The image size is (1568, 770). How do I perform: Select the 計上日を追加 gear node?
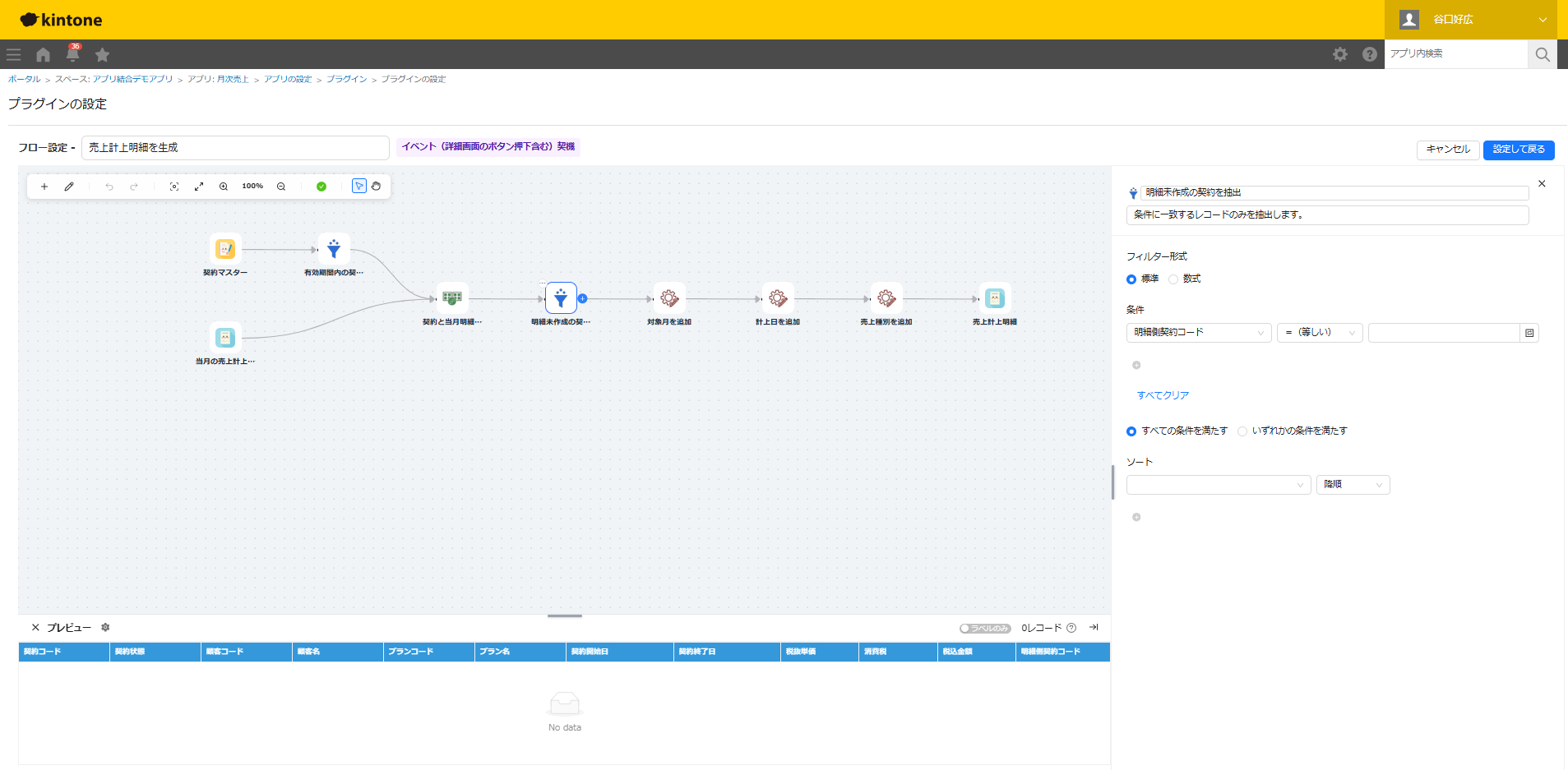(778, 298)
